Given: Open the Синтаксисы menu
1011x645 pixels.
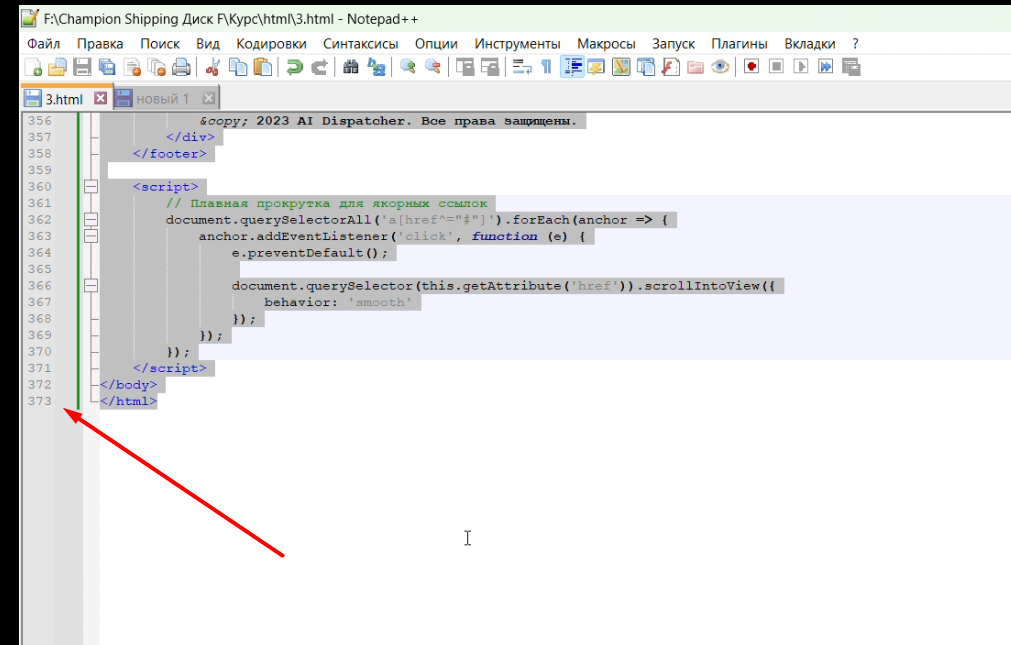Looking at the screenshot, I should click(x=360, y=44).
